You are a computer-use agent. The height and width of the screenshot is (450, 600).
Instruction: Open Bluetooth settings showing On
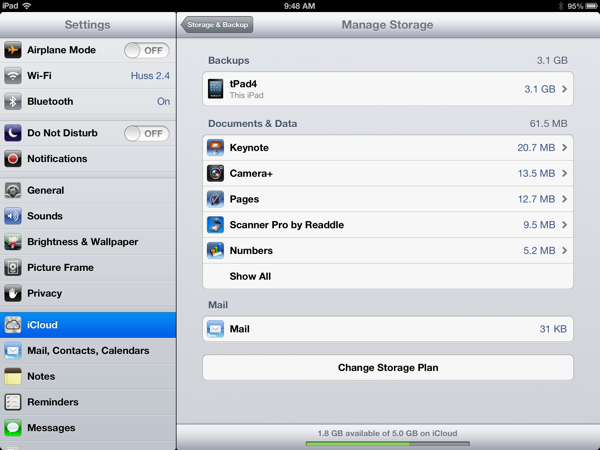click(x=88, y=101)
